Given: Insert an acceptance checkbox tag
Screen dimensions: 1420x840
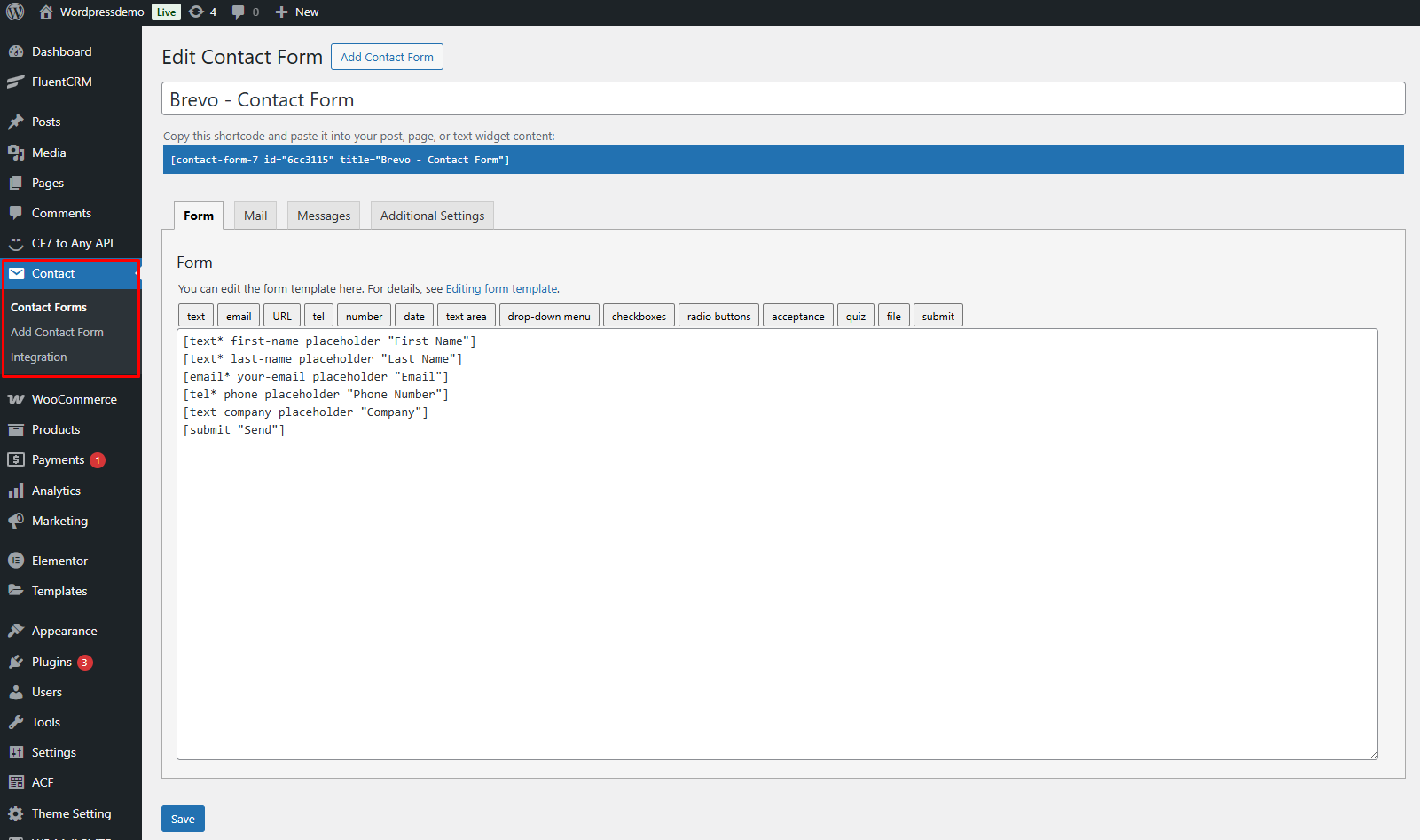Looking at the screenshot, I should (797, 316).
